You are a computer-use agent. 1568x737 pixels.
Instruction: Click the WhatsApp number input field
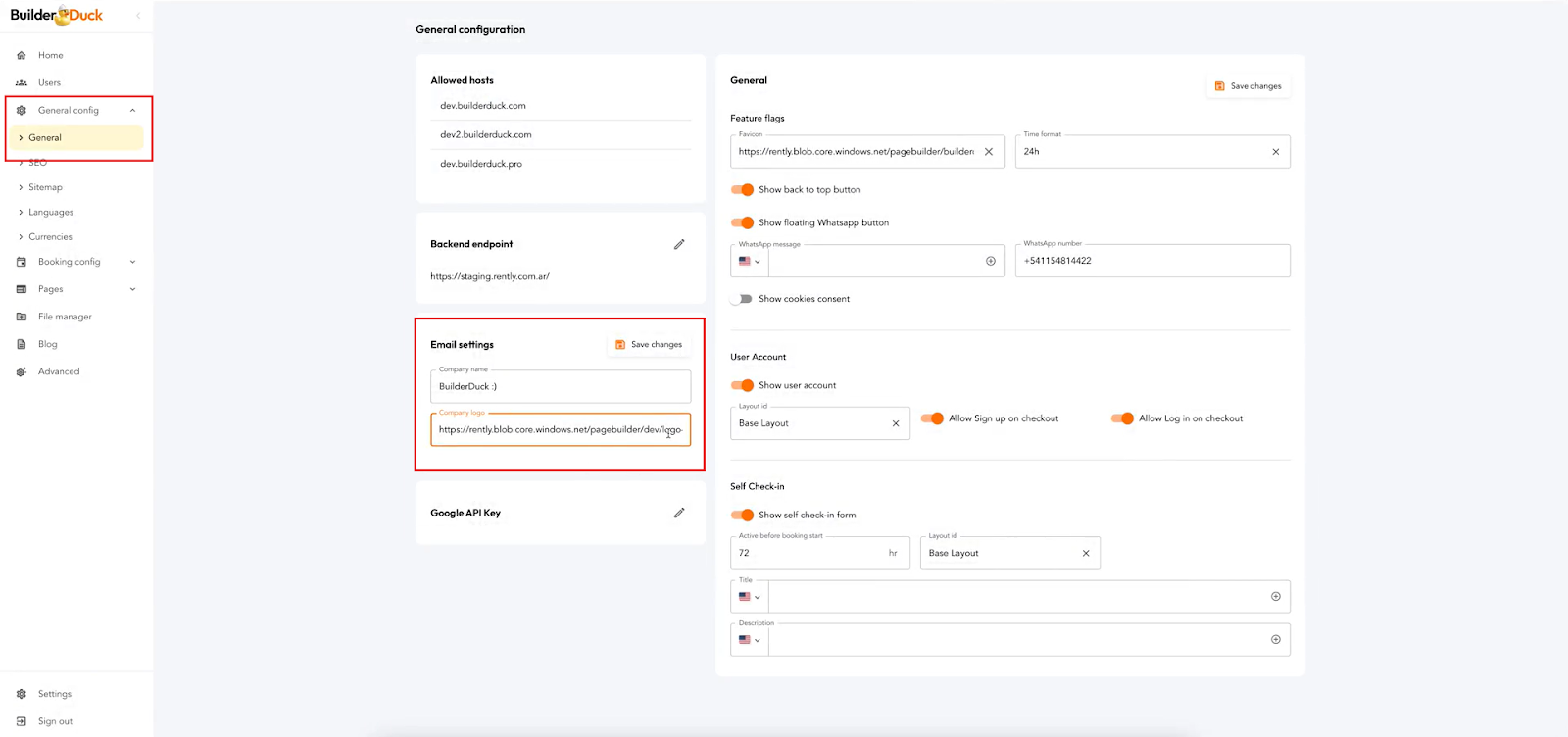pos(1152,261)
